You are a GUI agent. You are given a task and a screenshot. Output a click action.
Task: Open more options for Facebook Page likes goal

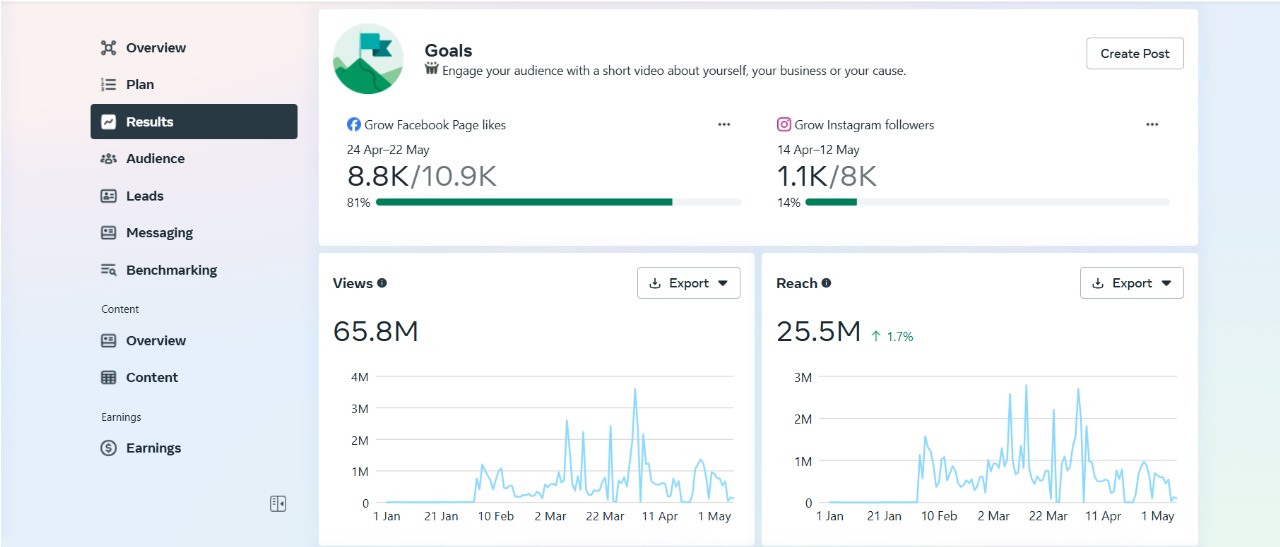coord(724,125)
